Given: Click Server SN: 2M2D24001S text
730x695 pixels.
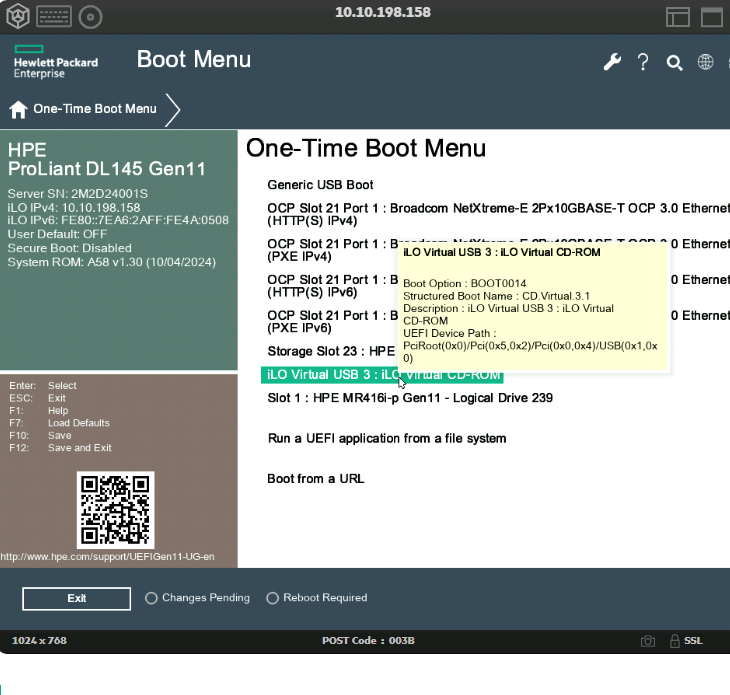Looking at the screenshot, I should (x=78, y=194).
